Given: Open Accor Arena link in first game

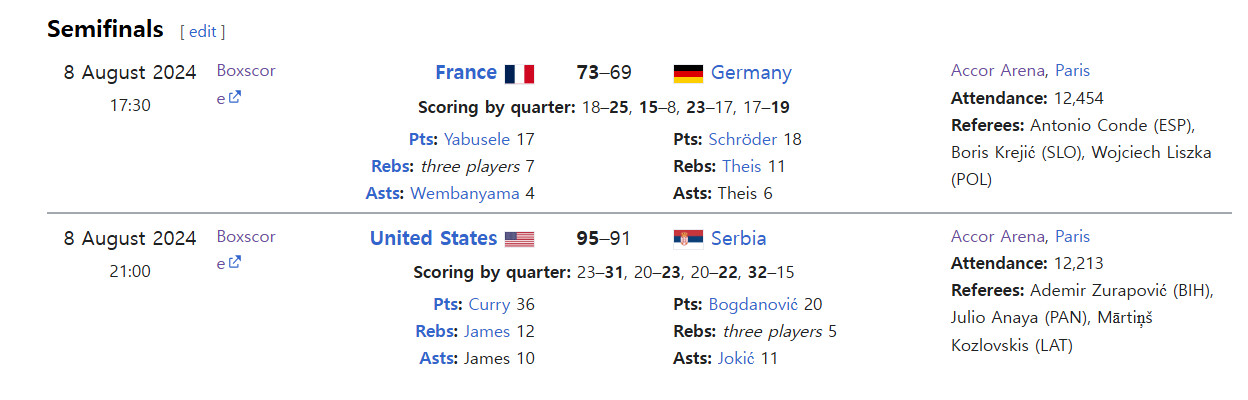Looking at the screenshot, I should [998, 71].
